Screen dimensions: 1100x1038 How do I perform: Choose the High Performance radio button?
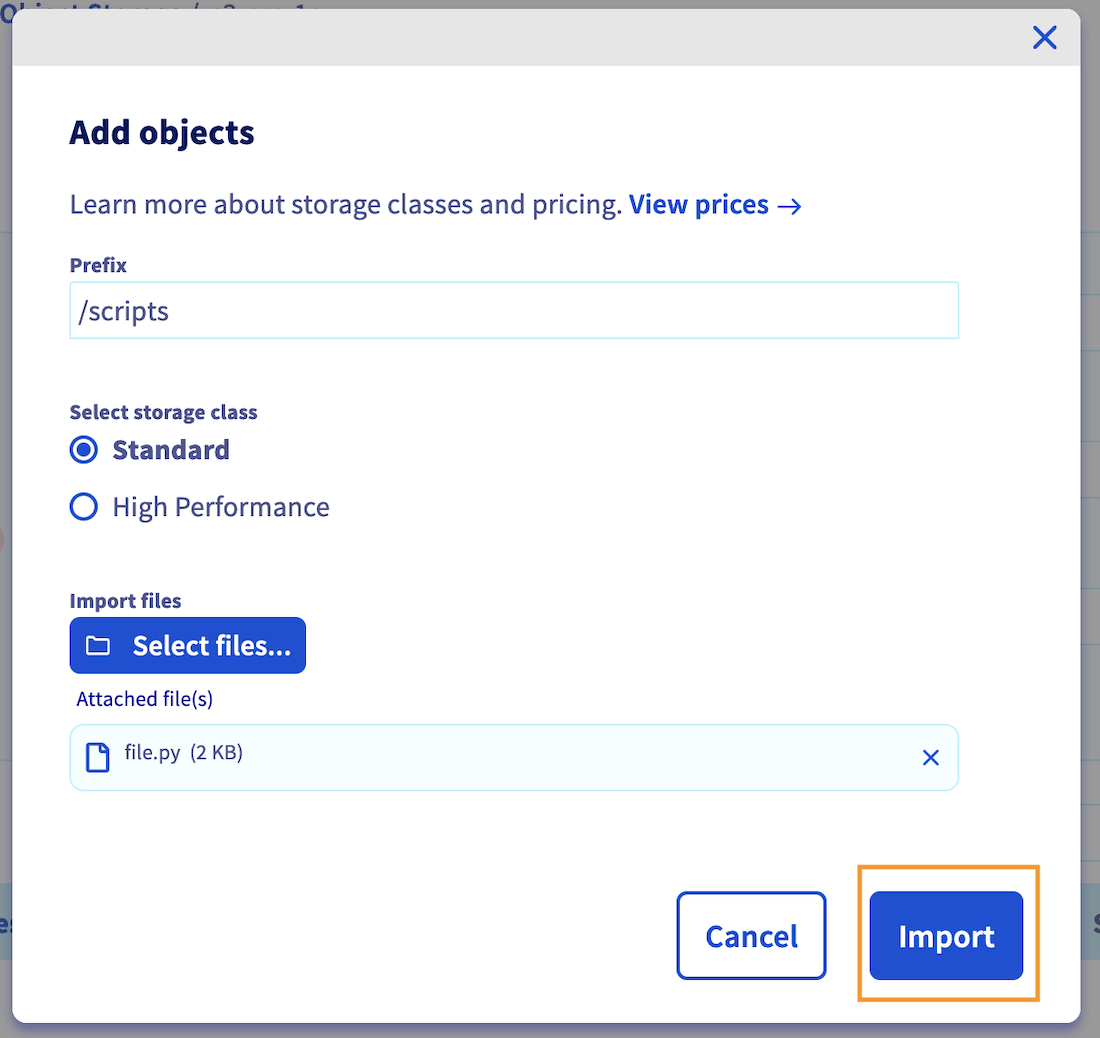(x=84, y=507)
